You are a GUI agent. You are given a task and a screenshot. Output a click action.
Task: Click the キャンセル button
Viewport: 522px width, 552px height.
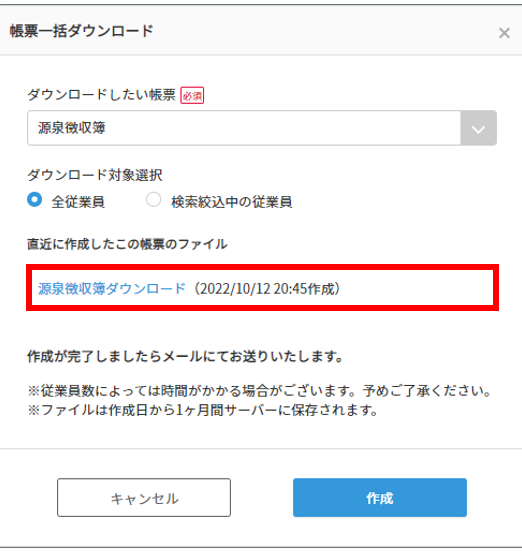click(x=144, y=497)
